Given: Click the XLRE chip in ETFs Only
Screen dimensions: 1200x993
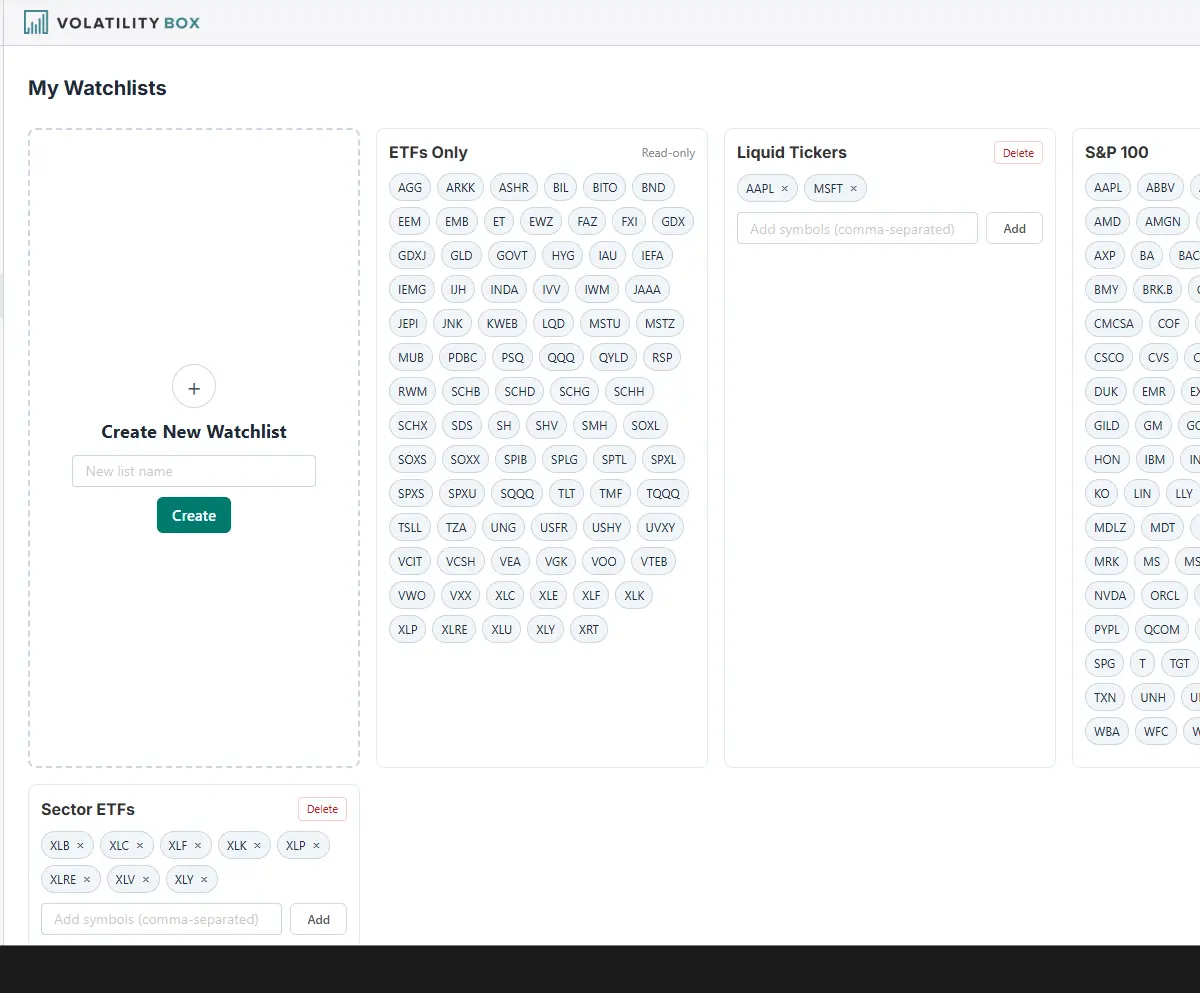Looking at the screenshot, I should pyautogui.click(x=454, y=629).
